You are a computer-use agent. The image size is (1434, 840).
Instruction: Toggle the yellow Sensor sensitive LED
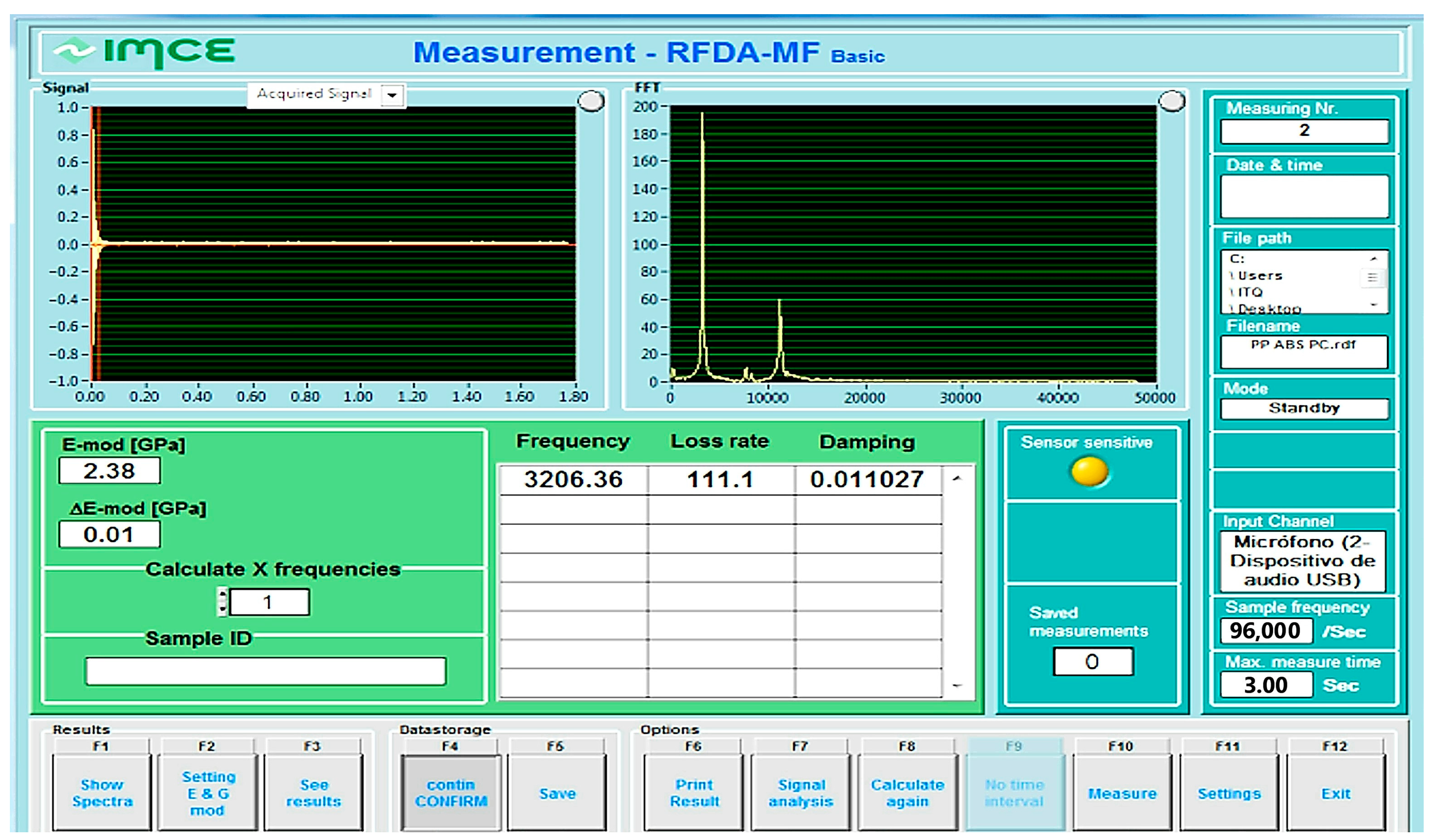pos(1089,472)
